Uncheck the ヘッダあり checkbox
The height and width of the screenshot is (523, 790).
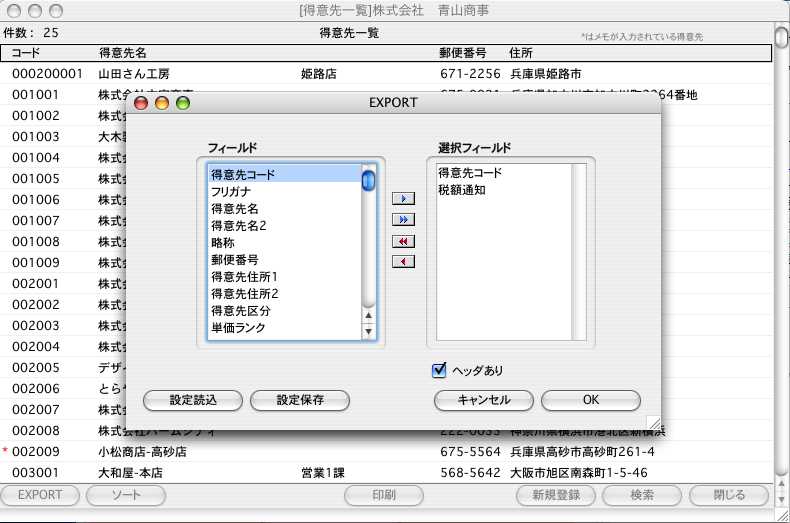pos(439,371)
